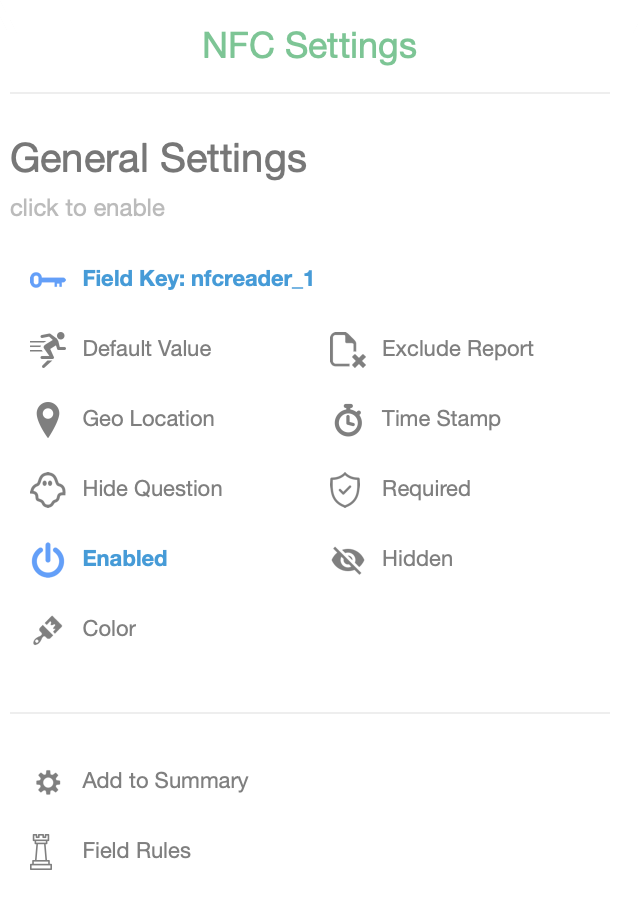
Task: Click the blue key icon
Action: click(47, 280)
